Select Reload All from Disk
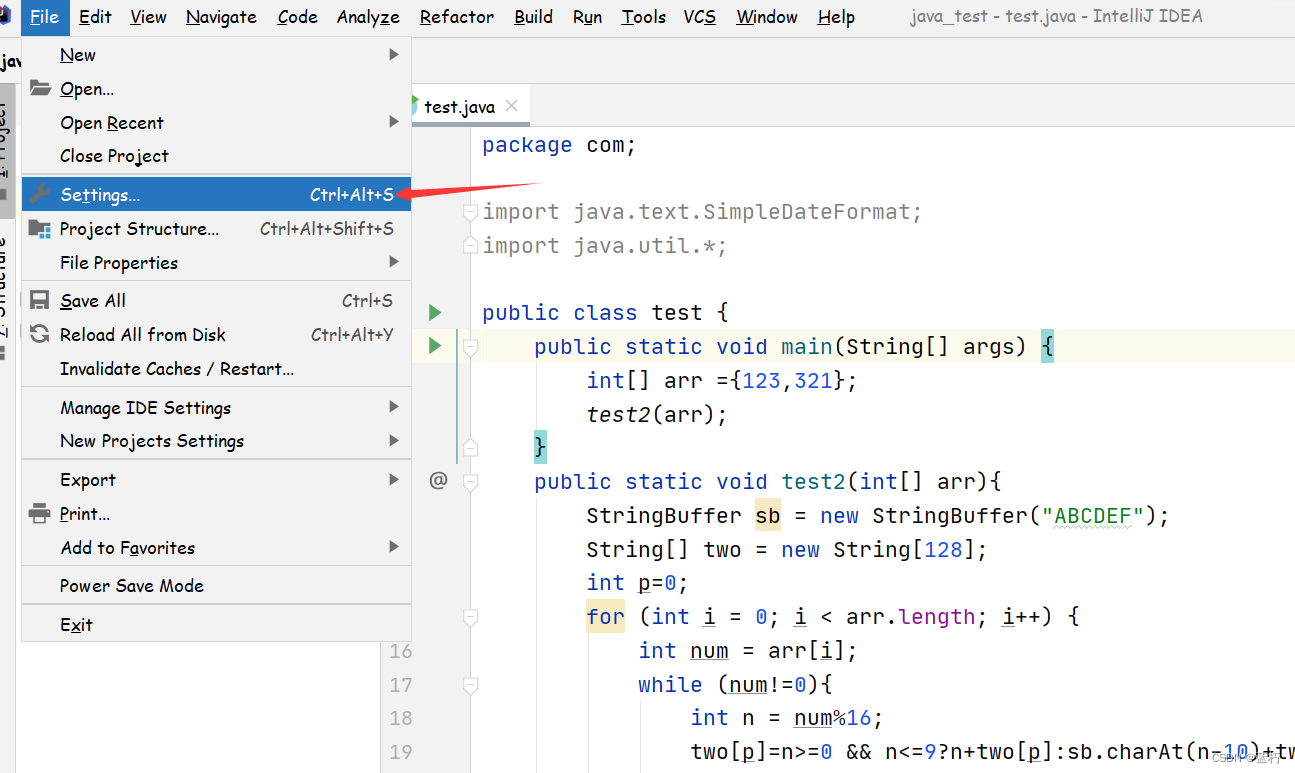The height and width of the screenshot is (773, 1295). [x=216, y=335]
